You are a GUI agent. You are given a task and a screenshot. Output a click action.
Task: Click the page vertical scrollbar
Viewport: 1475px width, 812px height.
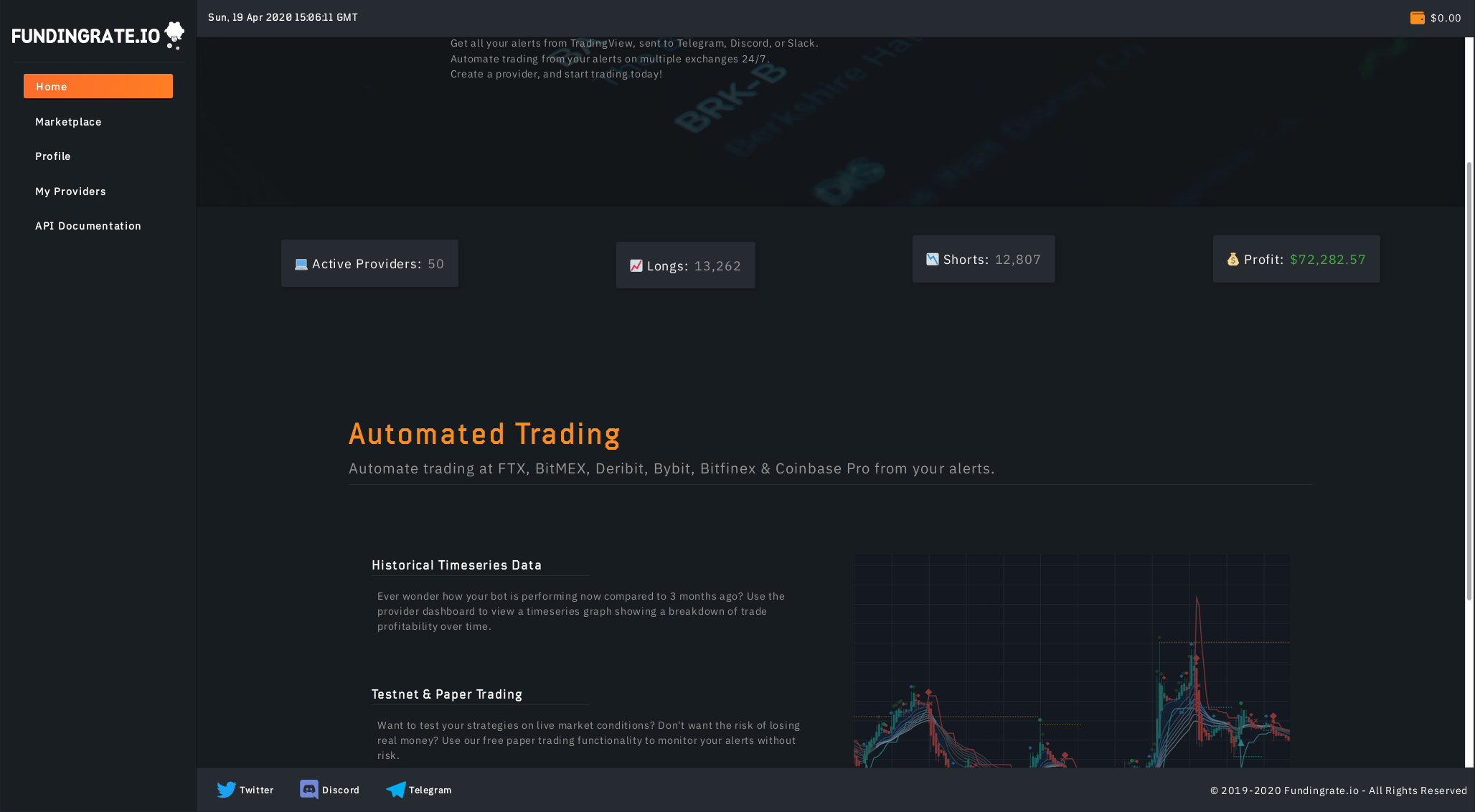[1469, 380]
